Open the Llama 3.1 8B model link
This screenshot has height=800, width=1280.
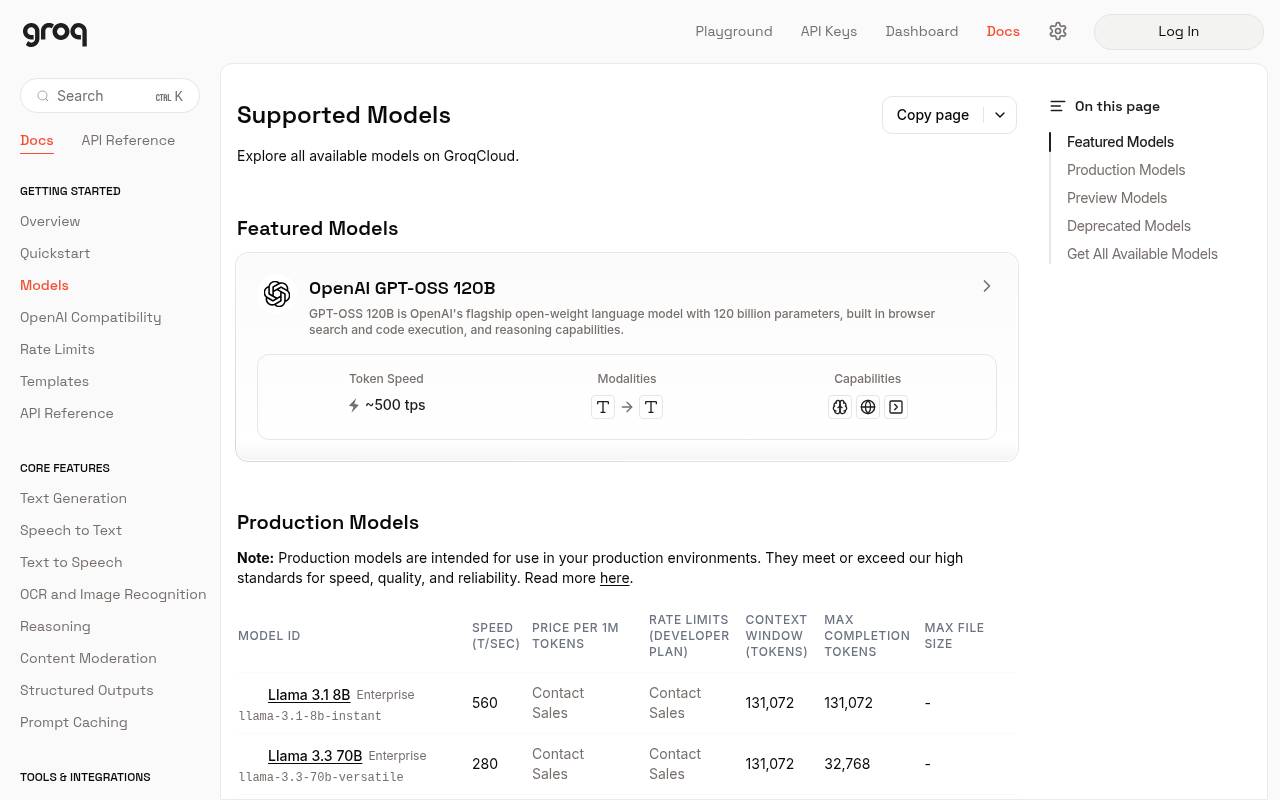click(x=309, y=694)
